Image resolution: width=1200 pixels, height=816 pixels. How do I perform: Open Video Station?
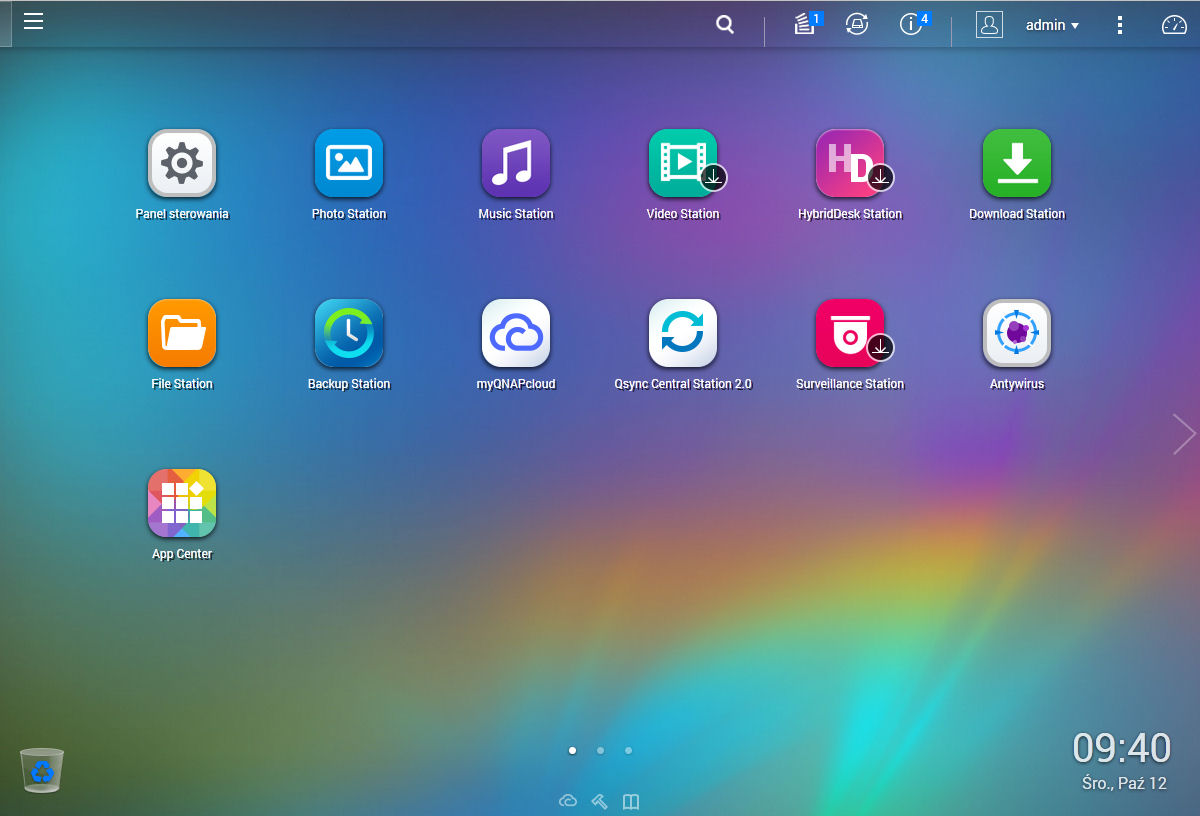[x=683, y=163]
